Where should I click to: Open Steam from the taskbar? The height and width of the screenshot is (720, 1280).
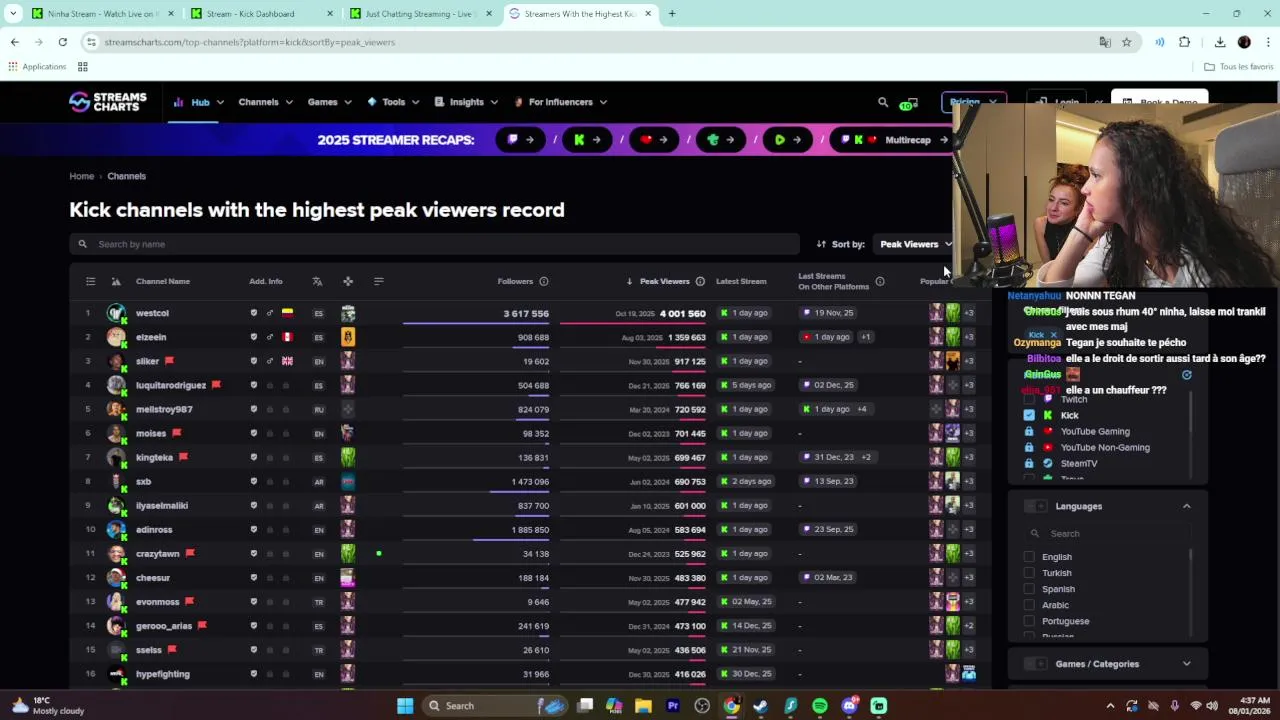click(x=761, y=706)
